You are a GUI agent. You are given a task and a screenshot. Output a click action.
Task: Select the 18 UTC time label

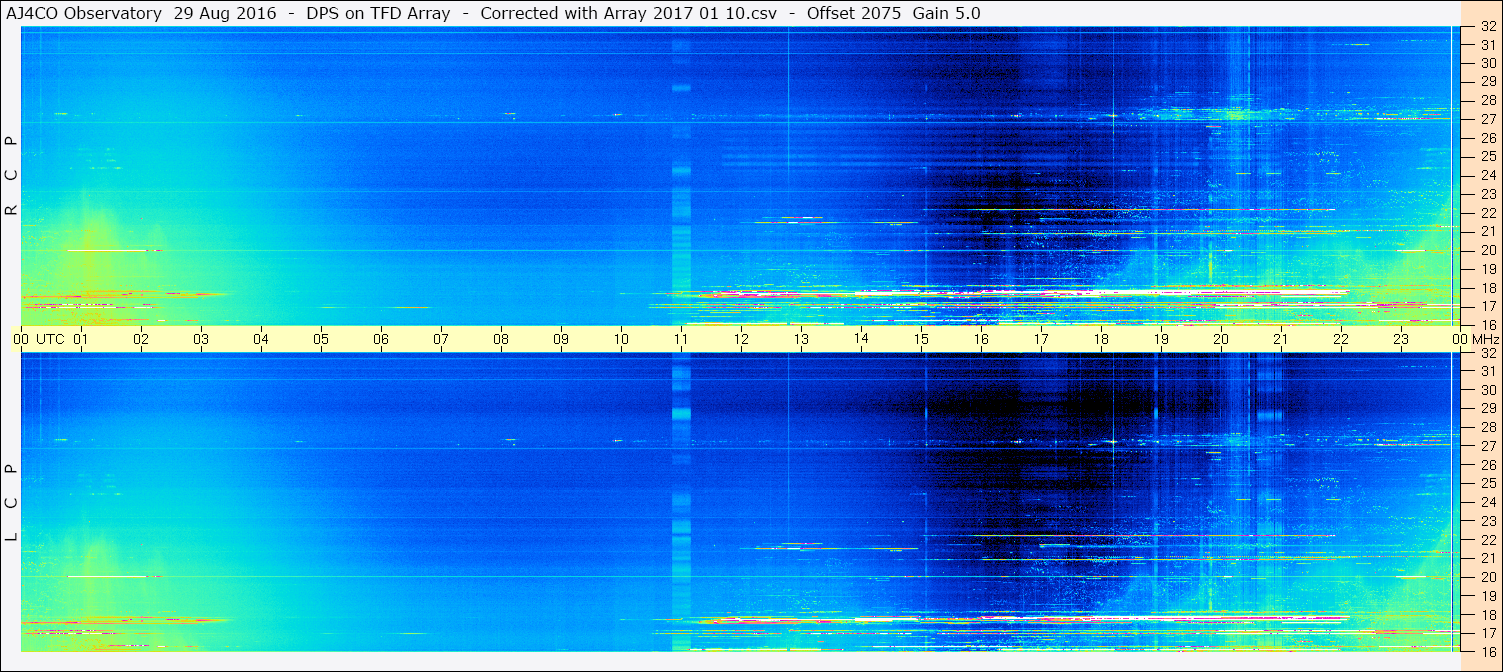[x=1101, y=339]
